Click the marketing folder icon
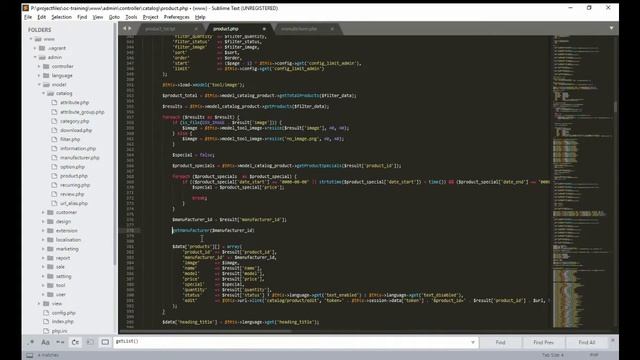 pos(50,249)
